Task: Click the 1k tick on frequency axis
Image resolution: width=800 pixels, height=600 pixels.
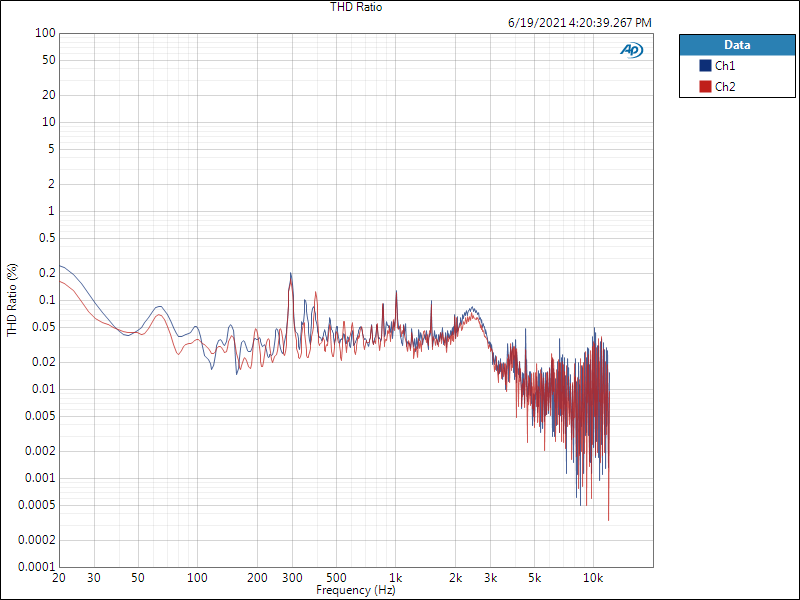Action: [396, 579]
